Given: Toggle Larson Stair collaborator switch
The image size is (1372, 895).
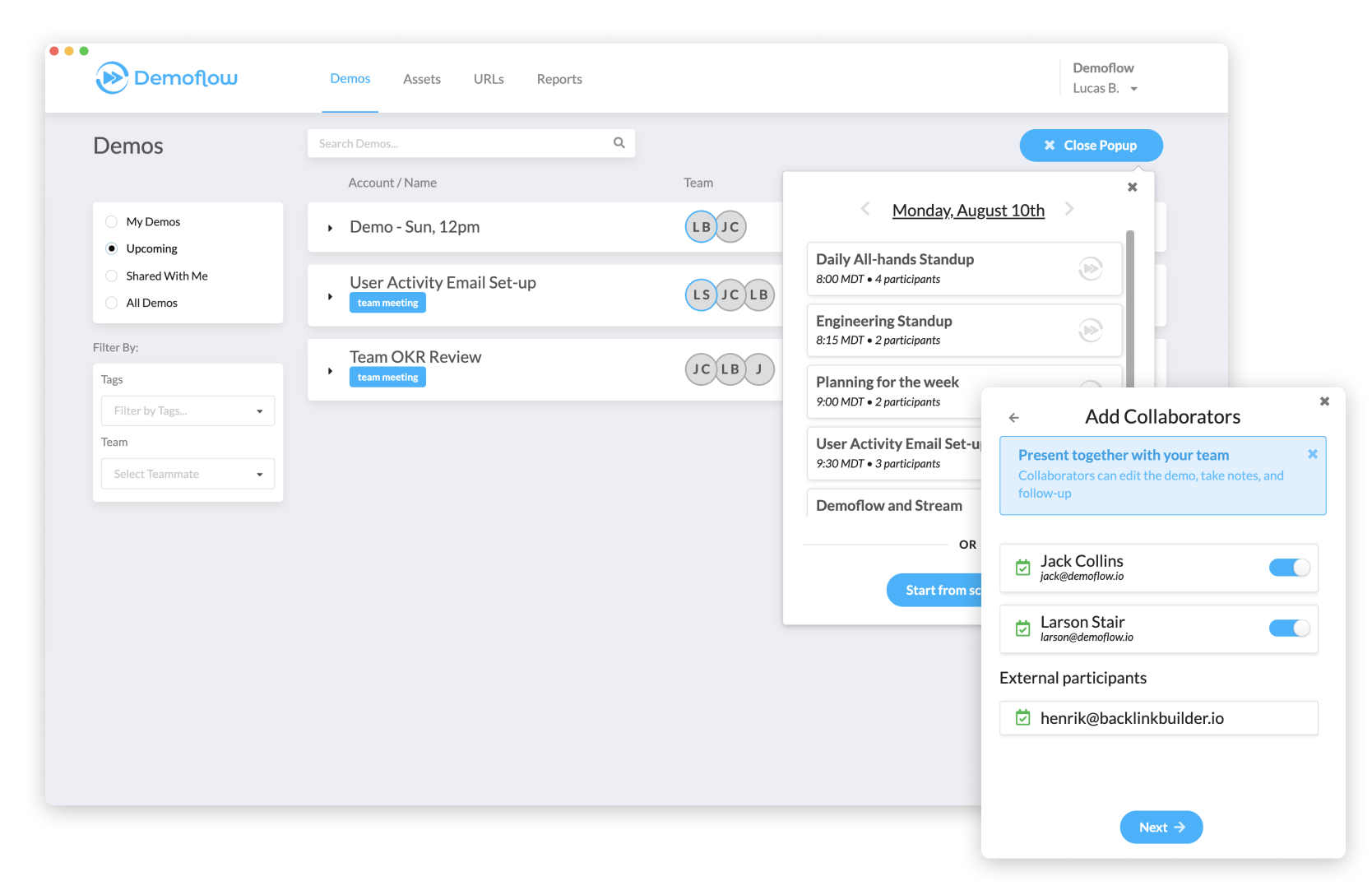Looking at the screenshot, I should pos(1290,628).
